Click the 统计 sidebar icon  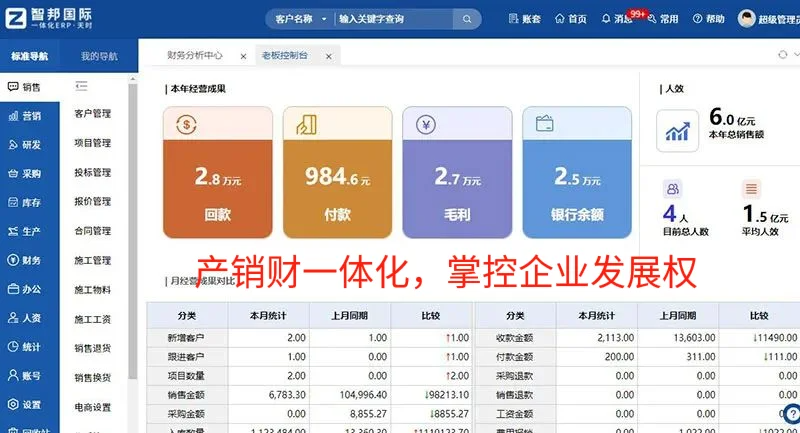pyautogui.click(x=13, y=347)
